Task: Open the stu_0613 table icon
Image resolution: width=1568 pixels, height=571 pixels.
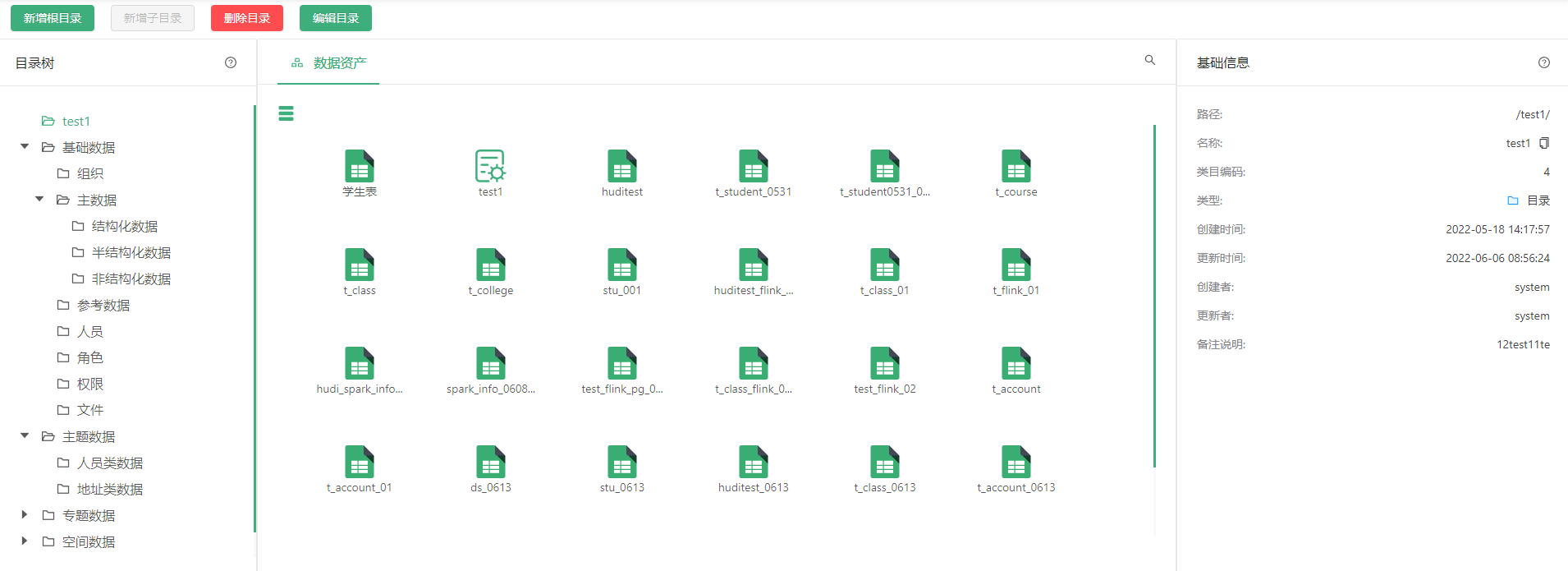Action: (x=622, y=462)
